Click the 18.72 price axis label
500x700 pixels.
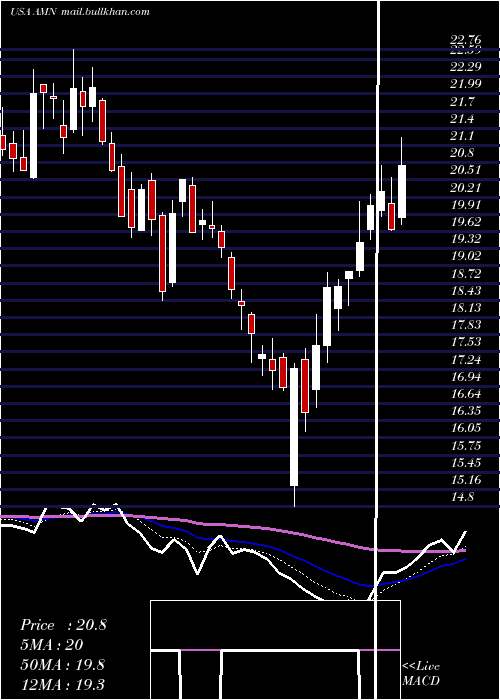pos(466,273)
